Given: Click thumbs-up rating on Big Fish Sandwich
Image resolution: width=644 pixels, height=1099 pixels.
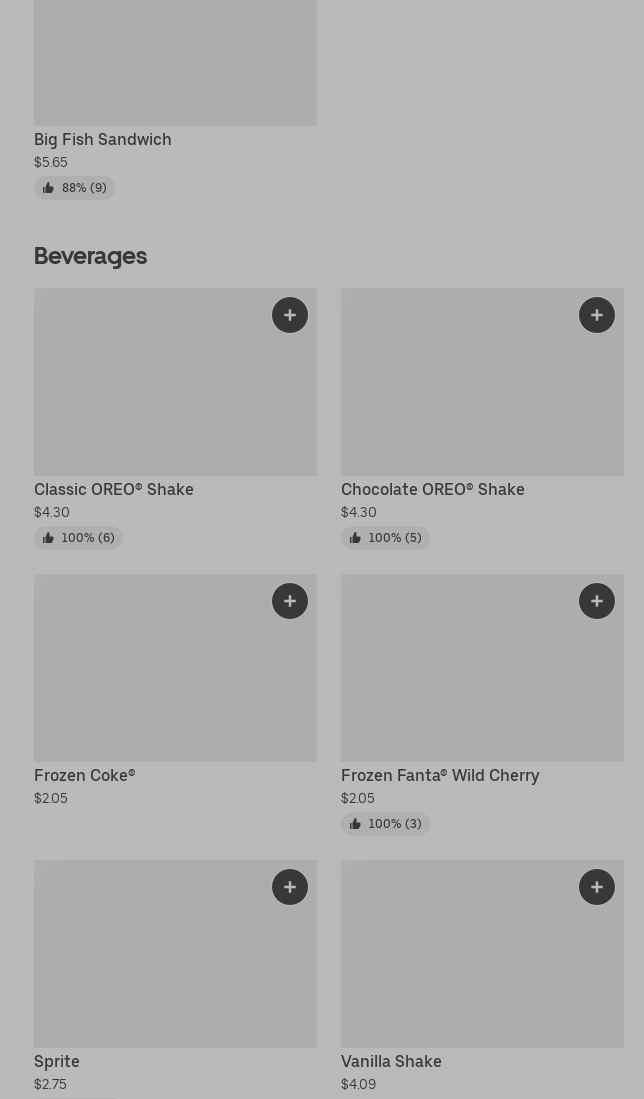Looking at the screenshot, I should 75,188.
